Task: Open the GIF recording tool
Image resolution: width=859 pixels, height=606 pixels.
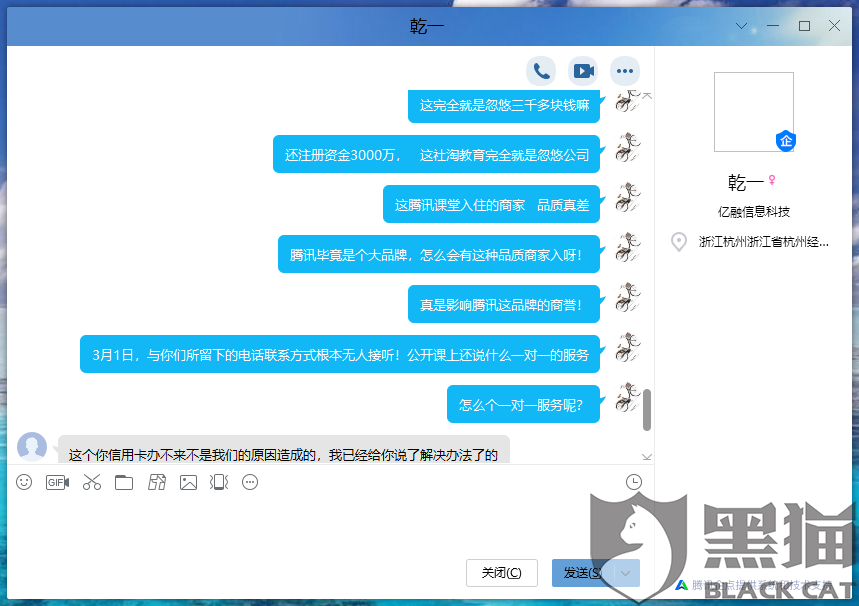Action: pos(57,482)
